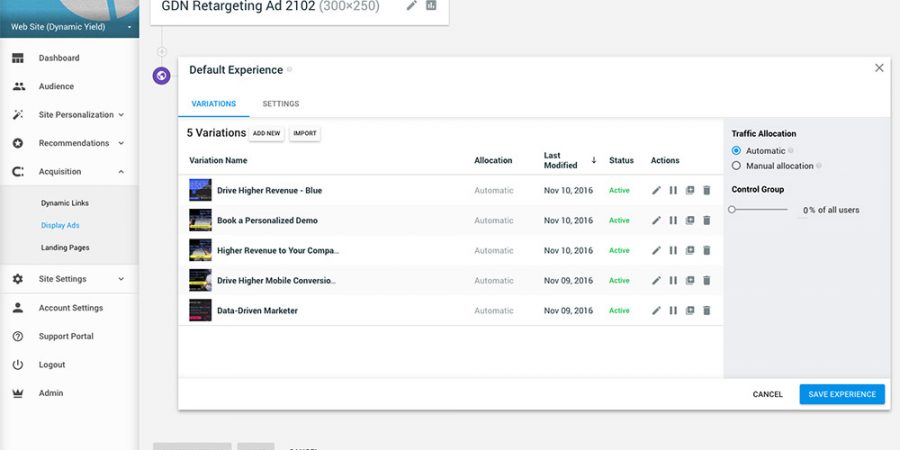This screenshot has height=450, width=900.
Task: Click the purple globe experience icon
Action: (x=161, y=75)
